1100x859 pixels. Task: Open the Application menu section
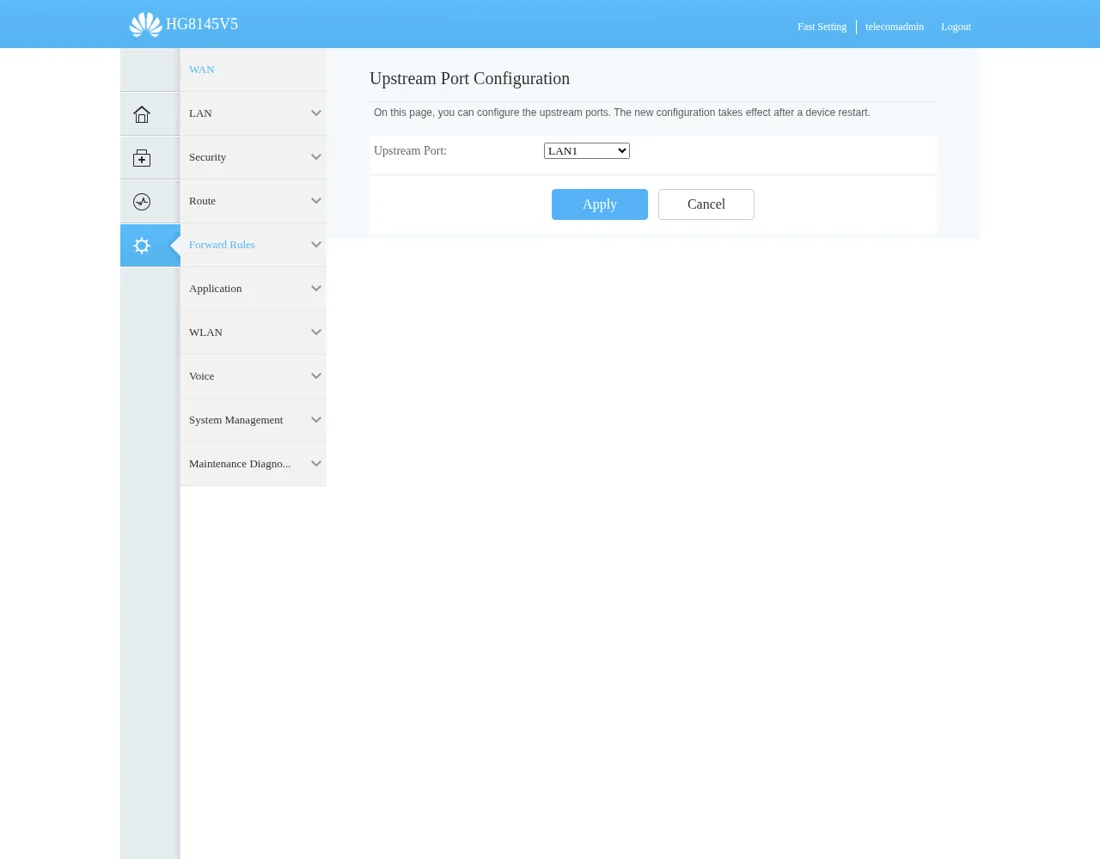click(253, 288)
